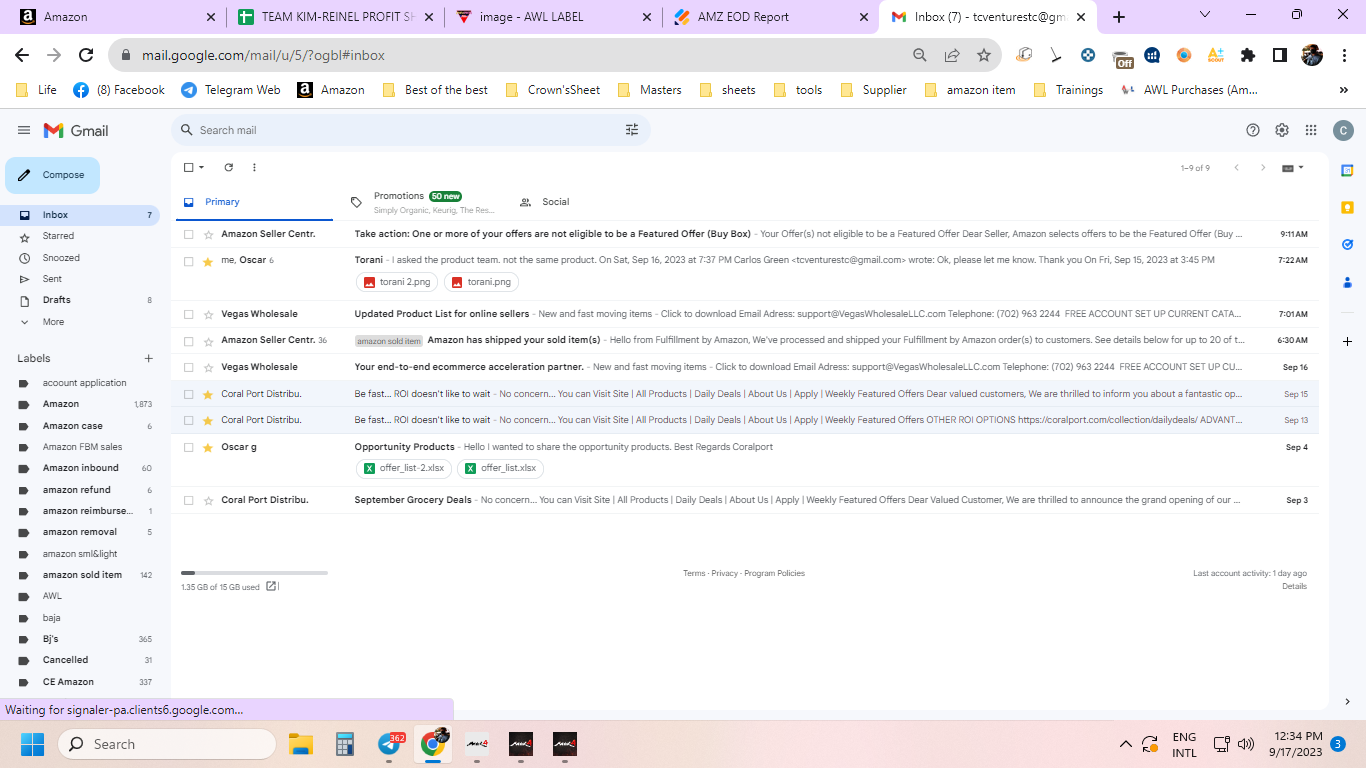Switch to the AMZ EOD Report browser tab

769,17
